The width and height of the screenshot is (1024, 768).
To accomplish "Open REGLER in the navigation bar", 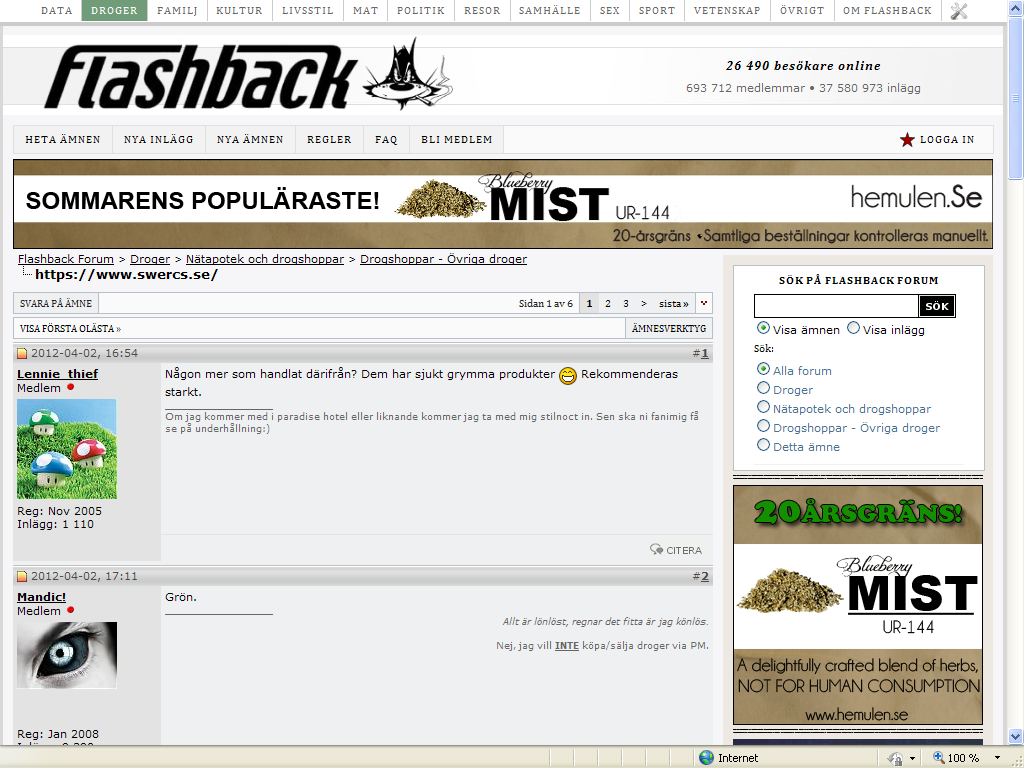I will [x=329, y=140].
